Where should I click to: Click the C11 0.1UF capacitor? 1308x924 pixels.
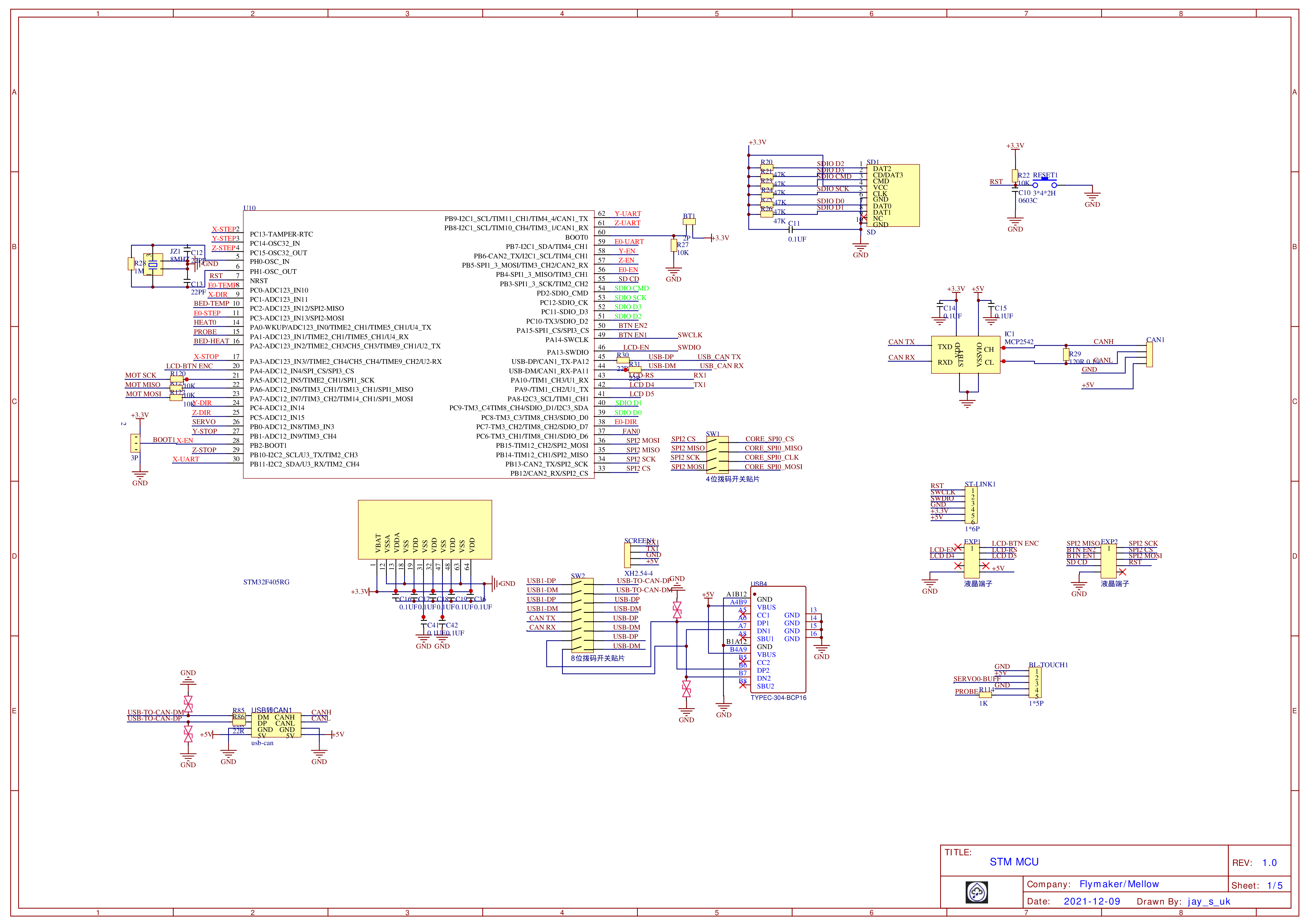pyautogui.click(x=791, y=230)
